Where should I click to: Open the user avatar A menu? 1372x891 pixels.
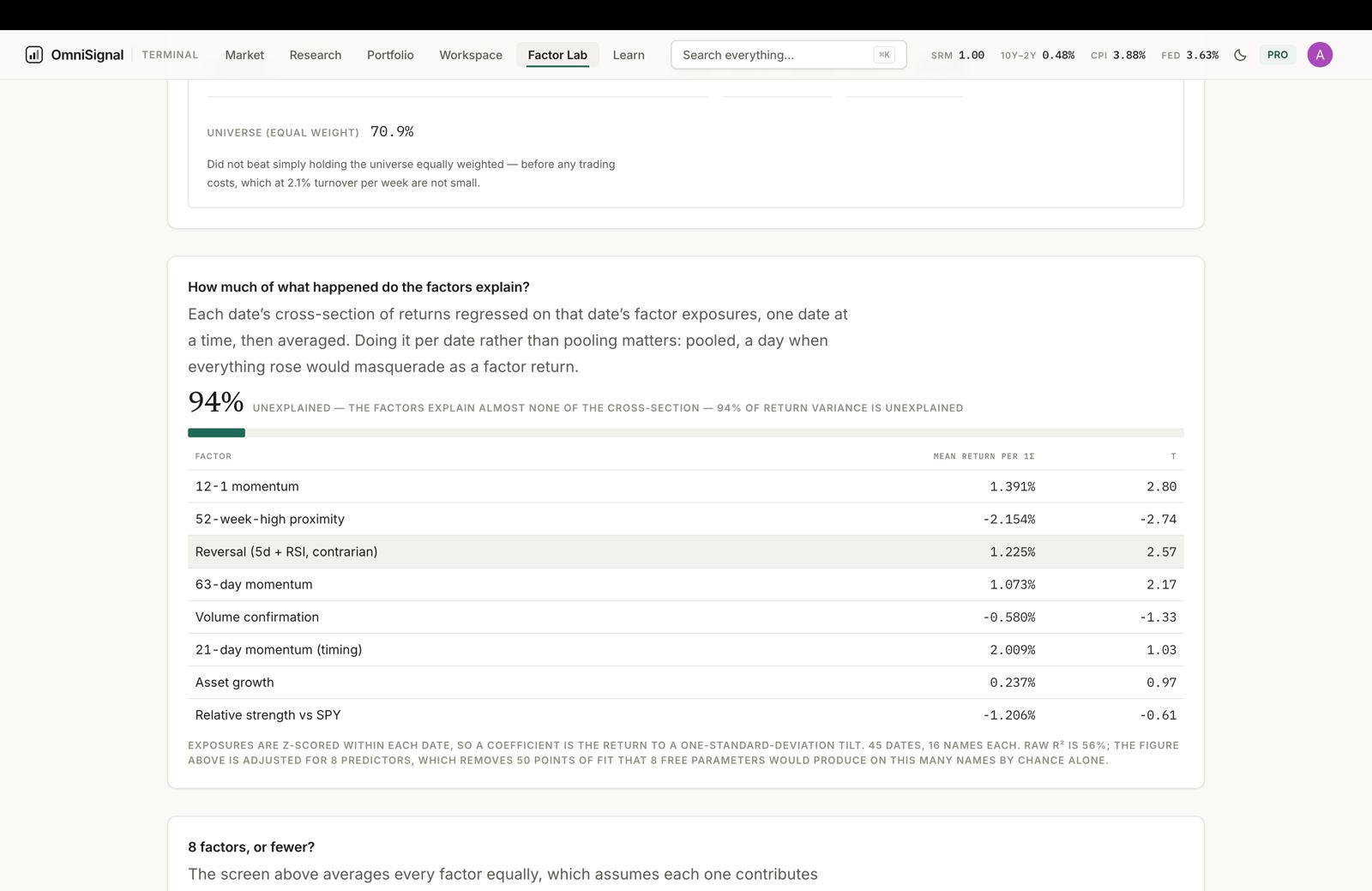pos(1320,55)
